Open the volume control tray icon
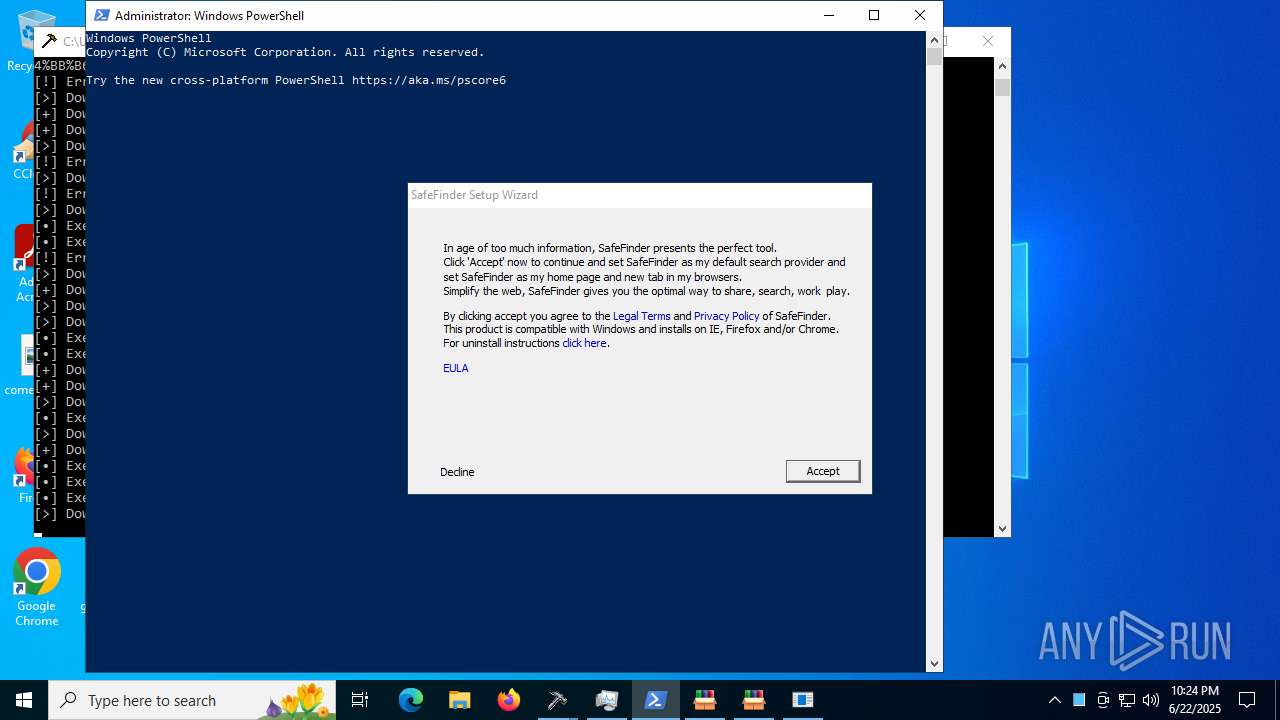1280x720 pixels. coord(1151,700)
